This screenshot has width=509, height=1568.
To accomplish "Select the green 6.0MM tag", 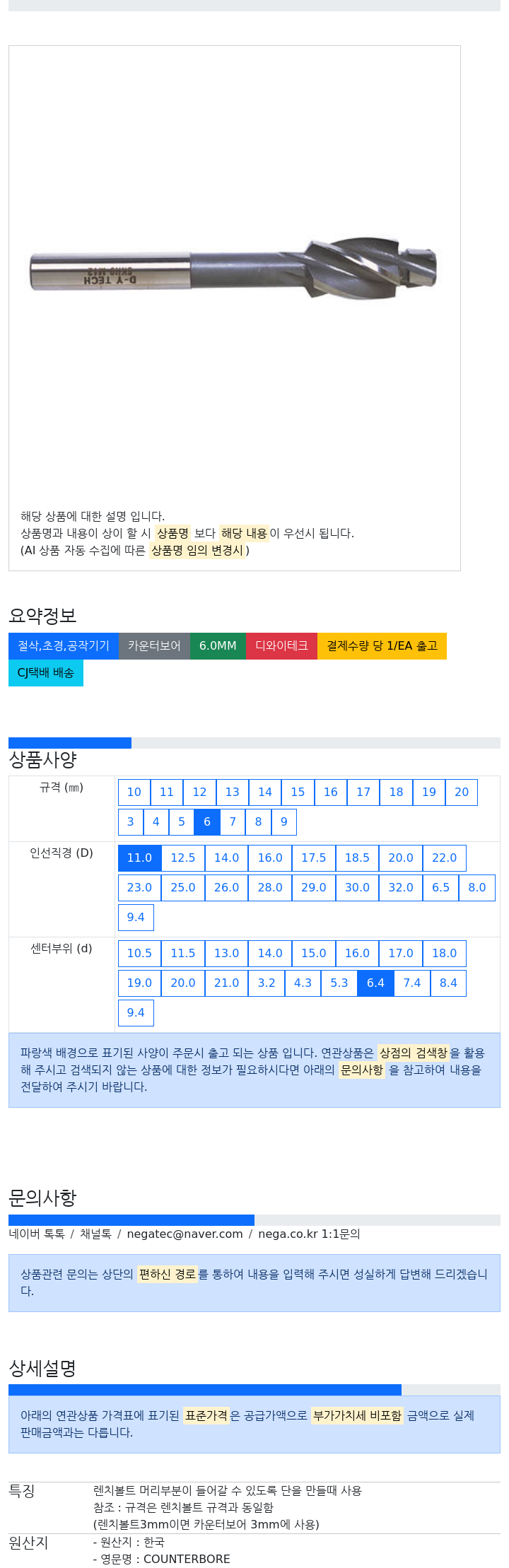I will [x=218, y=646].
